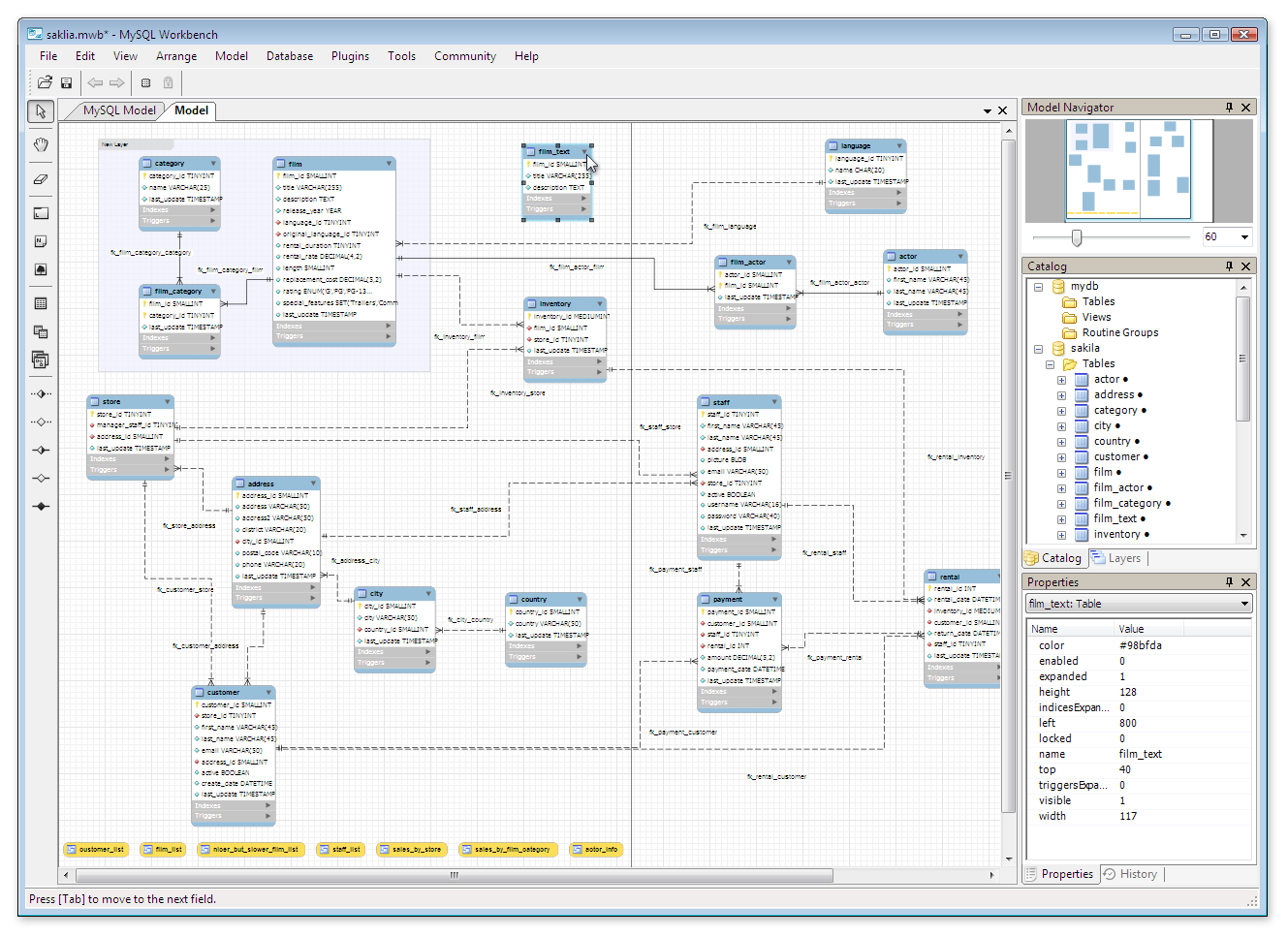
Task: Collapse the sakila schema node
Action: [1038, 349]
